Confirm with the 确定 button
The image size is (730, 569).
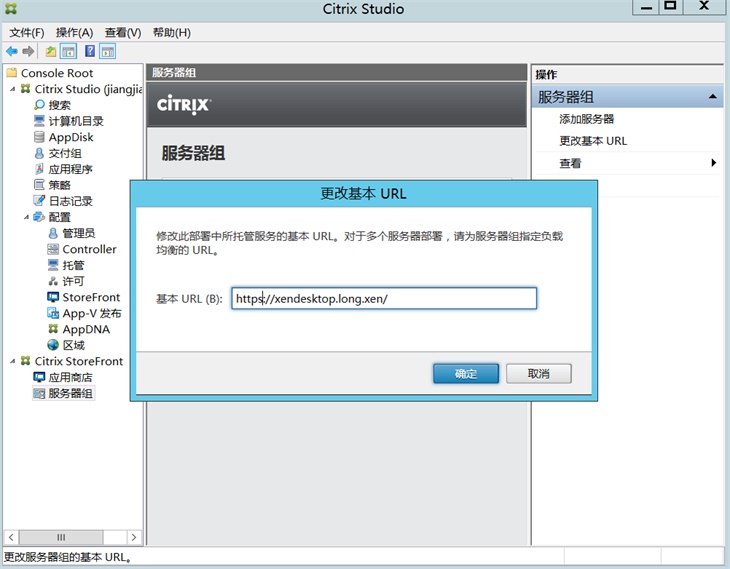pos(466,373)
